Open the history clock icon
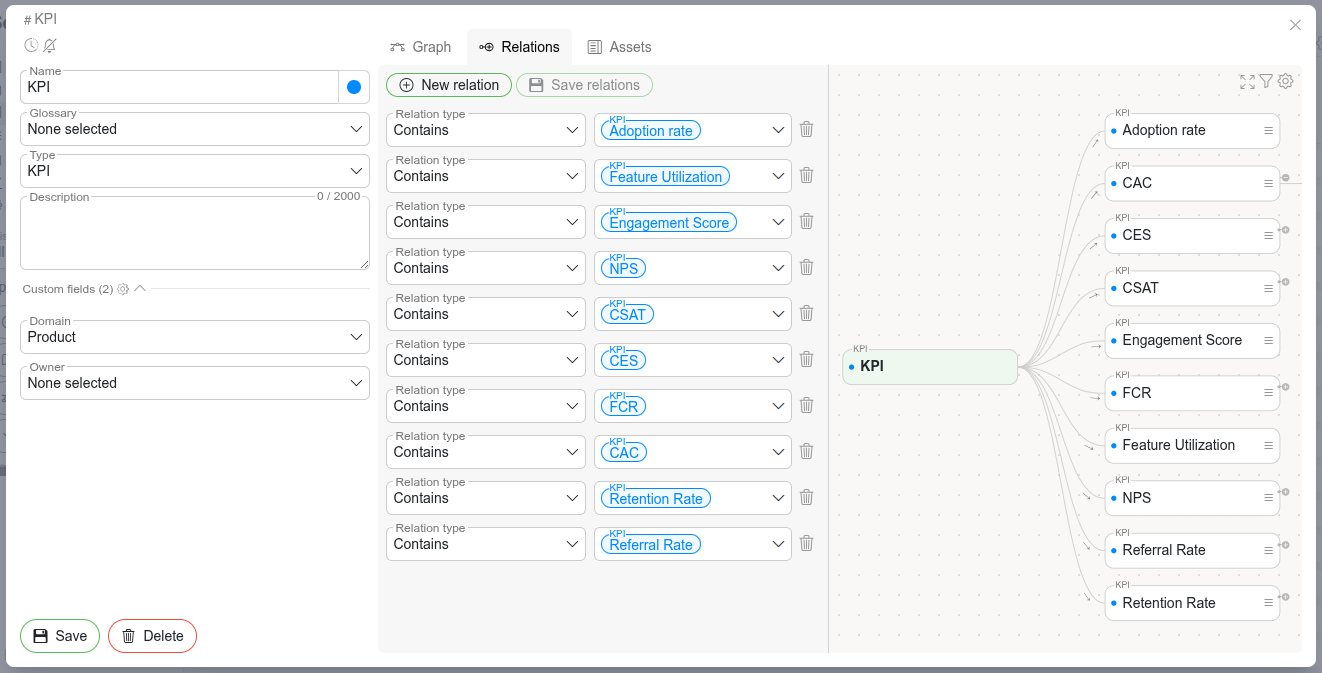Image resolution: width=1322 pixels, height=673 pixels. click(x=31, y=45)
